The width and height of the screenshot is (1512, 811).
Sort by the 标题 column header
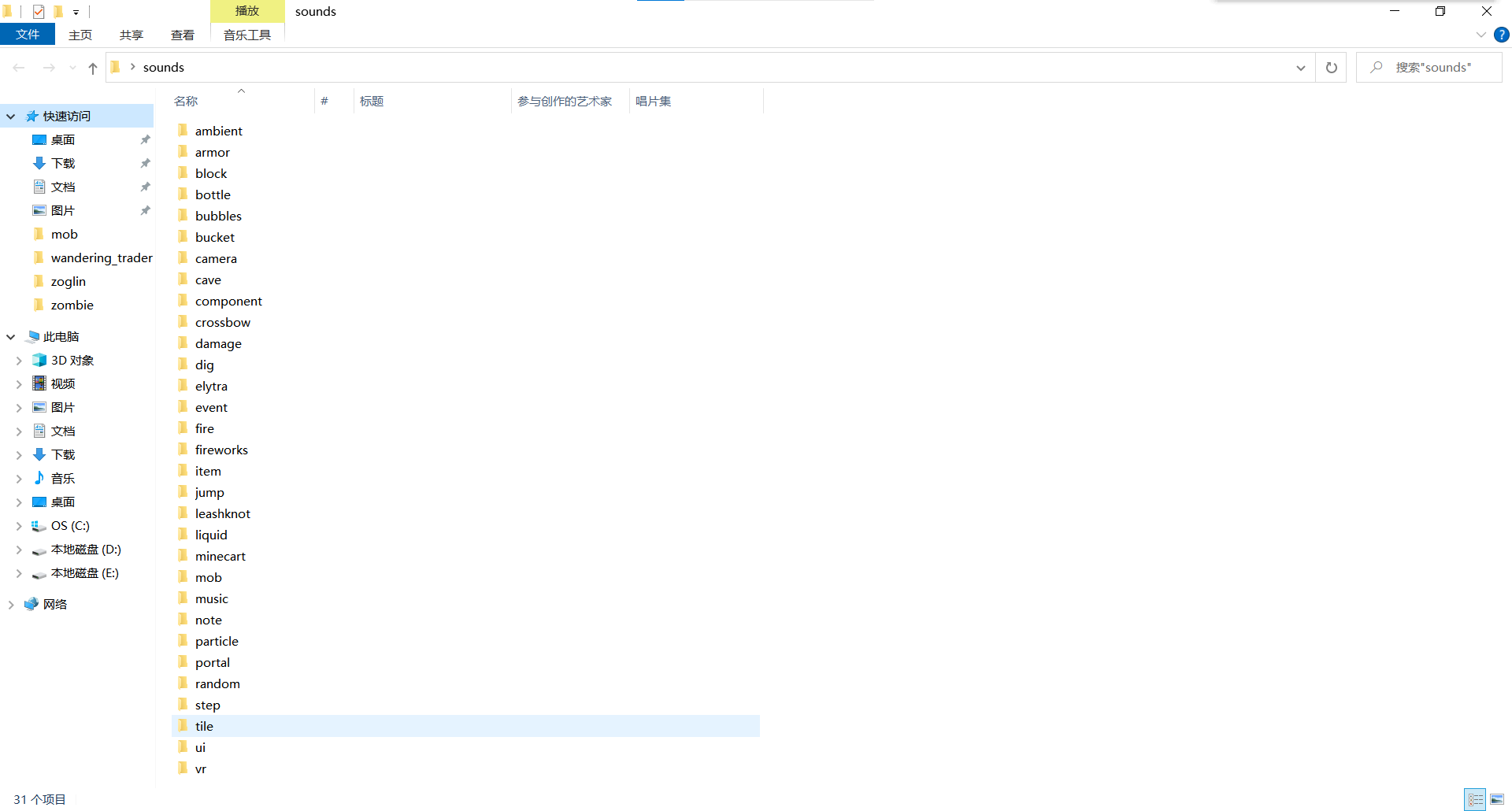pyautogui.click(x=432, y=101)
